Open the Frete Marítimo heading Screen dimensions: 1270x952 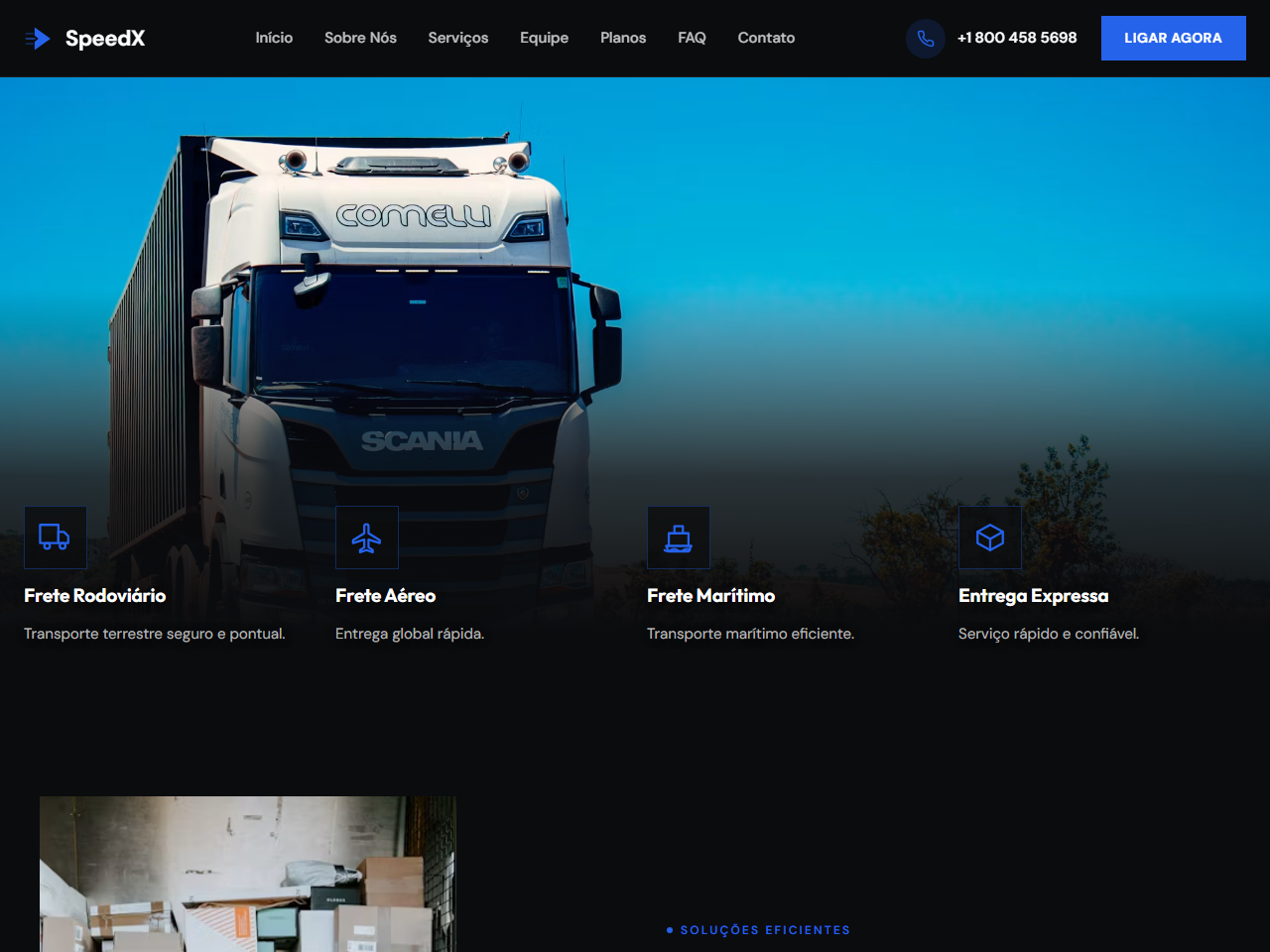pos(711,595)
